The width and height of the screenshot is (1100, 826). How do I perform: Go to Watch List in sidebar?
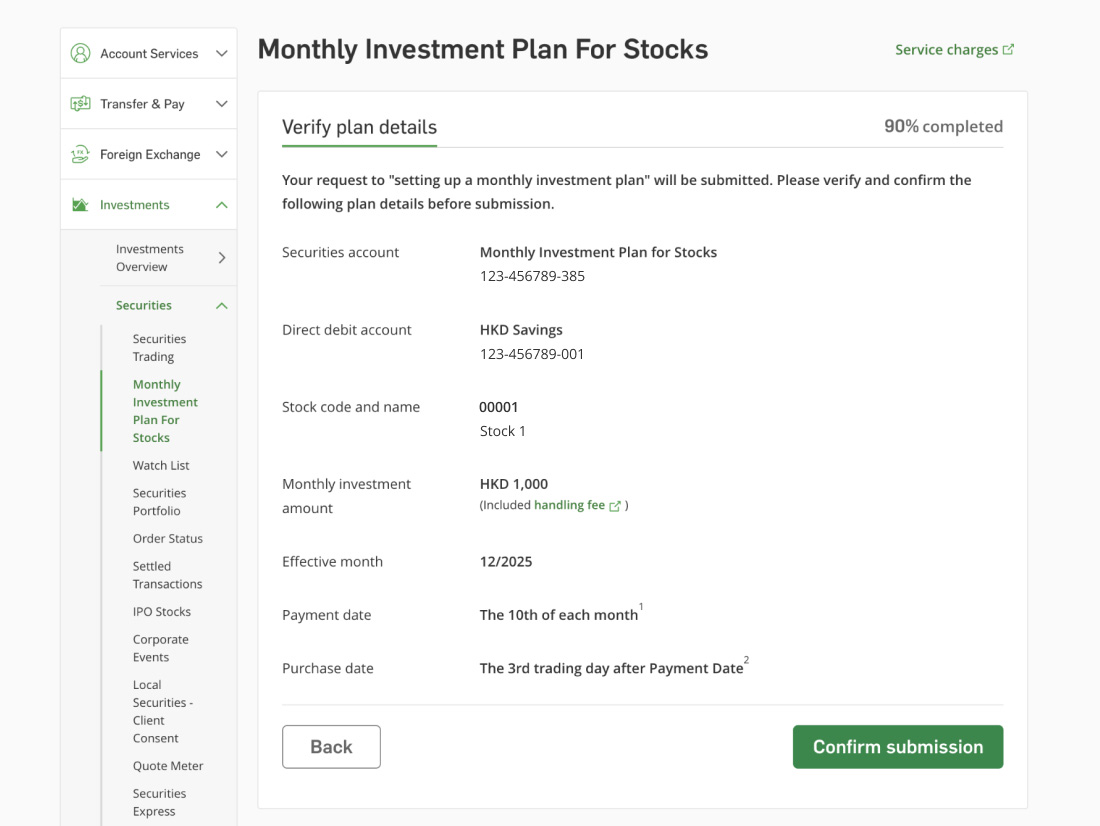click(x=161, y=466)
